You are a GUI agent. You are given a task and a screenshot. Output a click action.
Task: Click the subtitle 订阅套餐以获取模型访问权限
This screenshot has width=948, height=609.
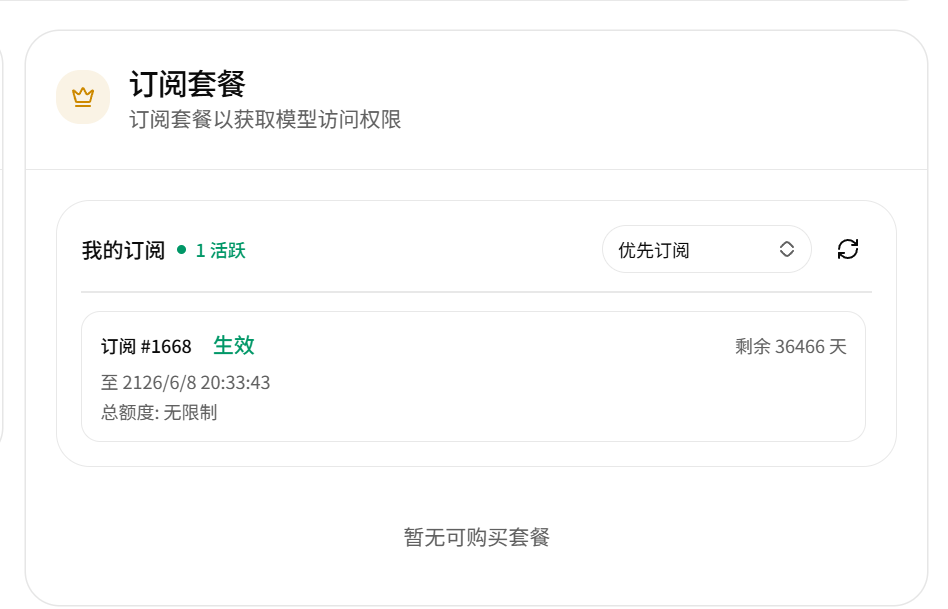265,119
